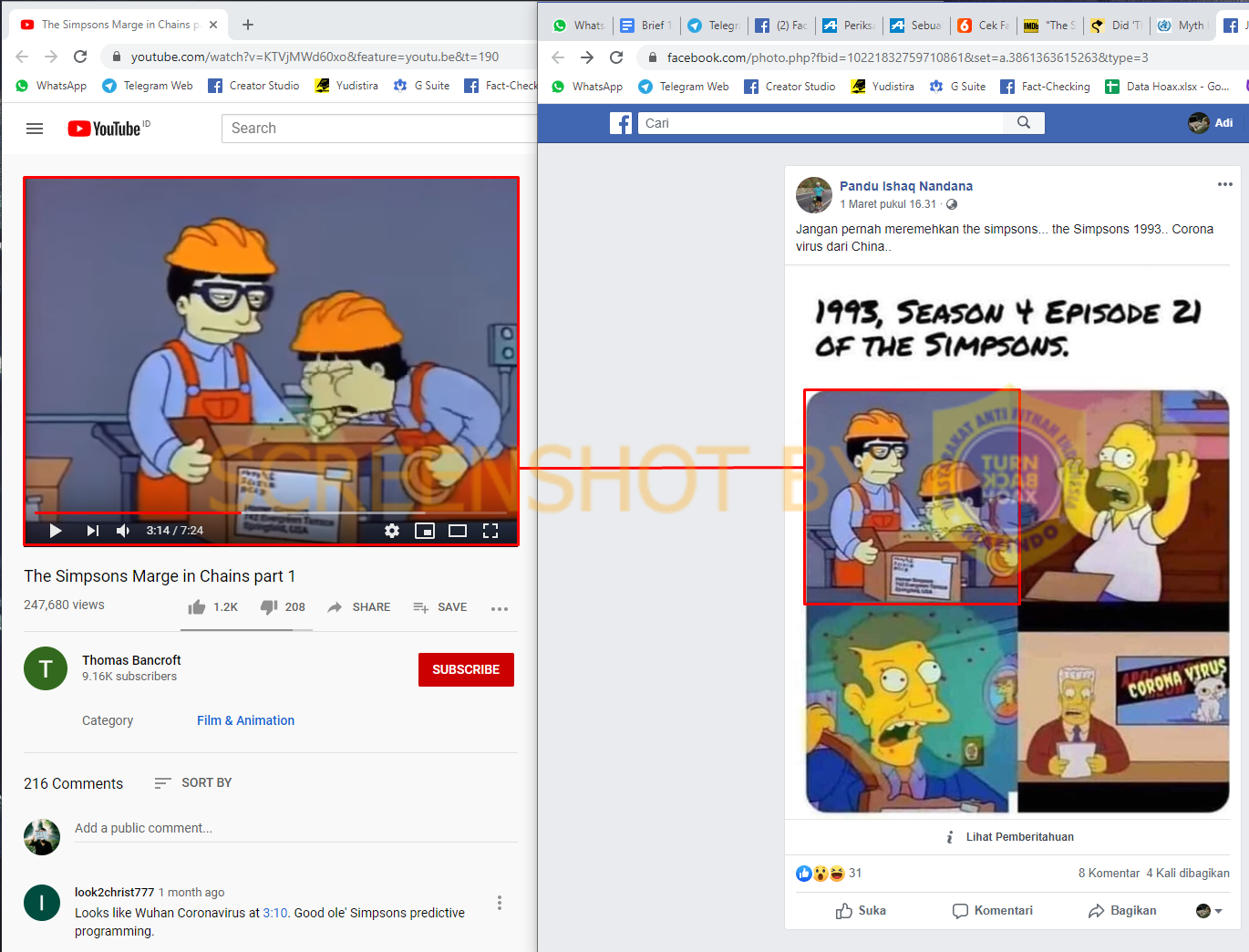Viewport: 1249px width, 952px height.
Task: Open G Suite bookmark in right browser
Action: (958, 87)
